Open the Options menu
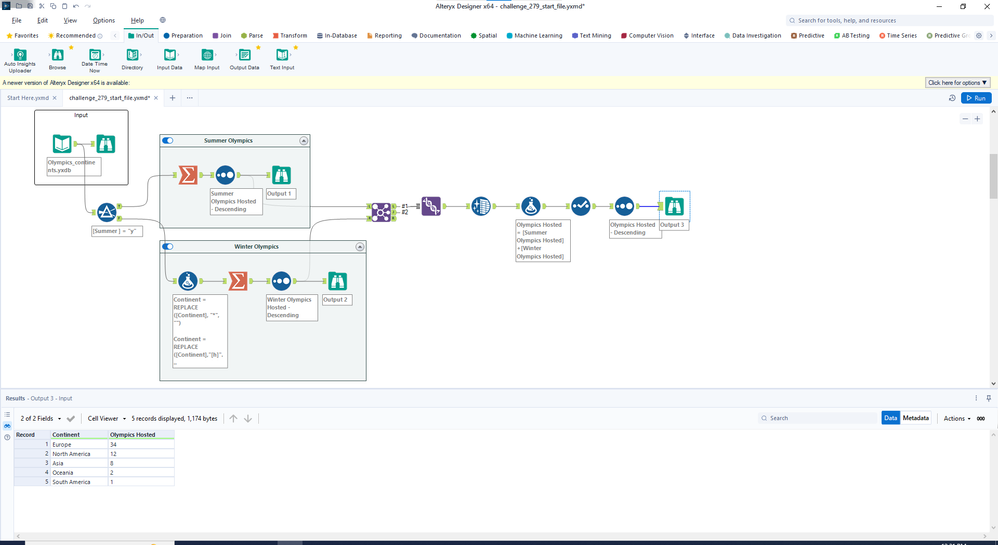Screen dimensions: 998x545 point(104,20)
